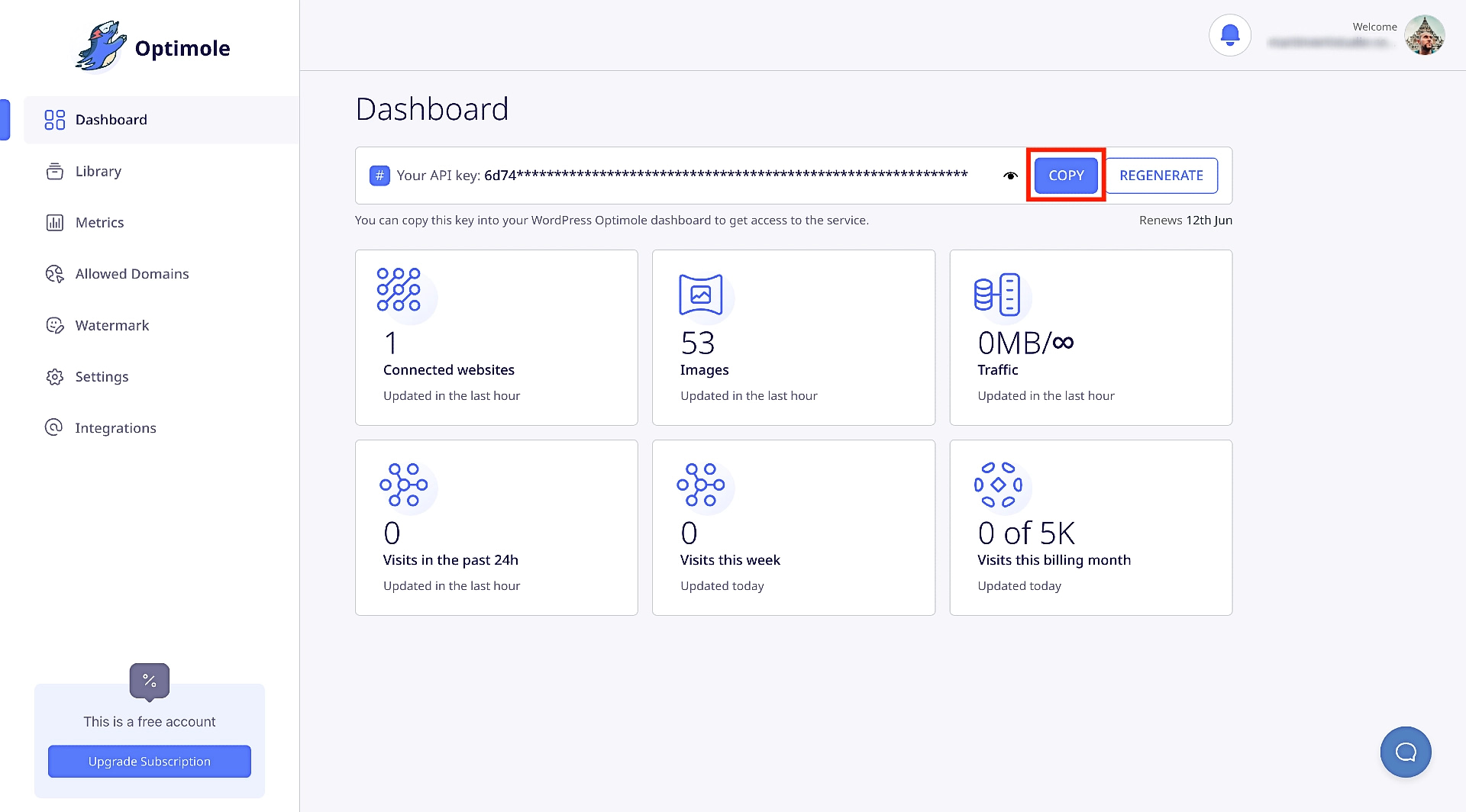The width and height of the screenshot is (1466, 812).
Task: Click the Welcome label in header
Action: 1375,27
